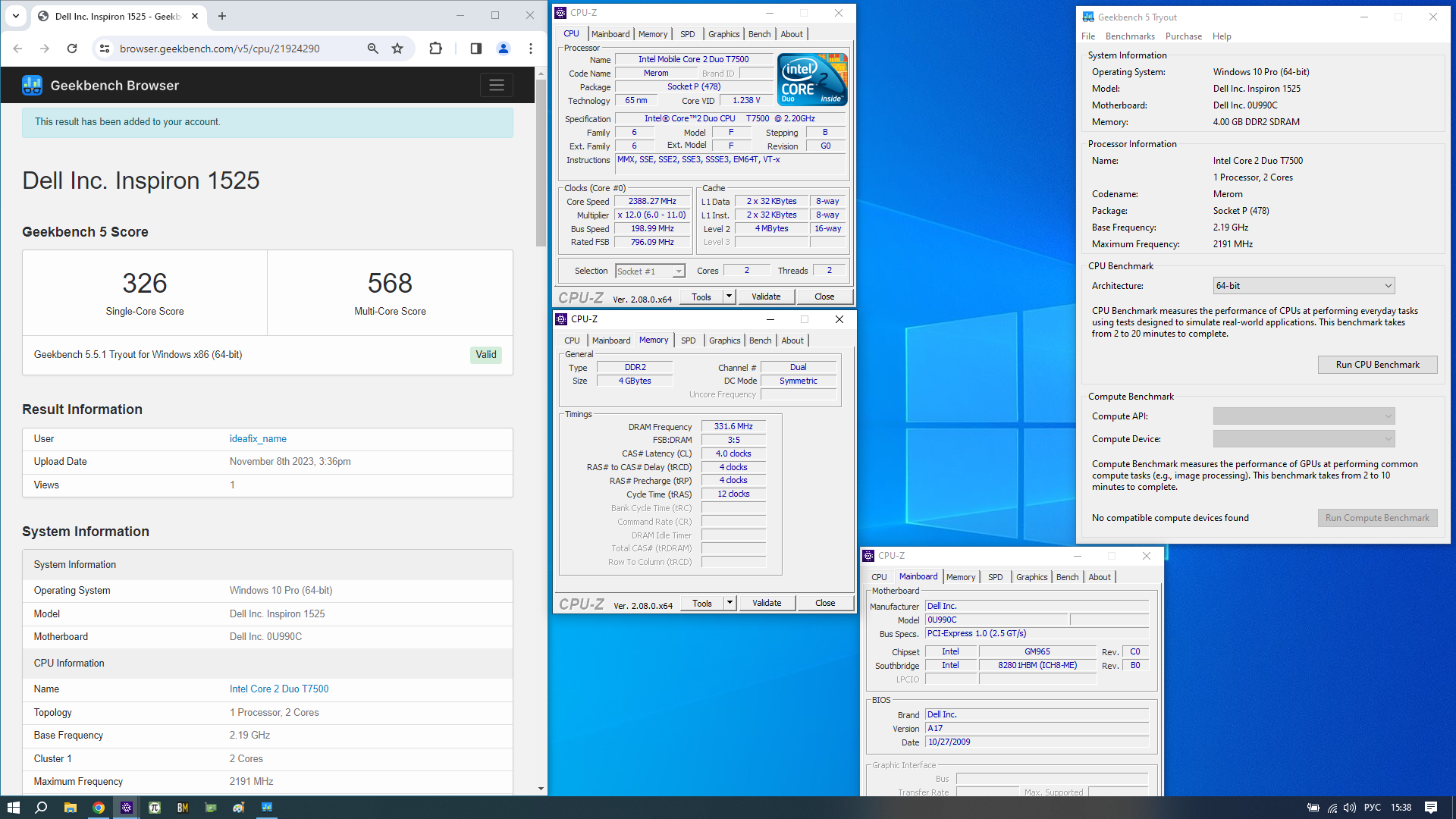Open the Compute Device dropdown

pos(1304,439)
